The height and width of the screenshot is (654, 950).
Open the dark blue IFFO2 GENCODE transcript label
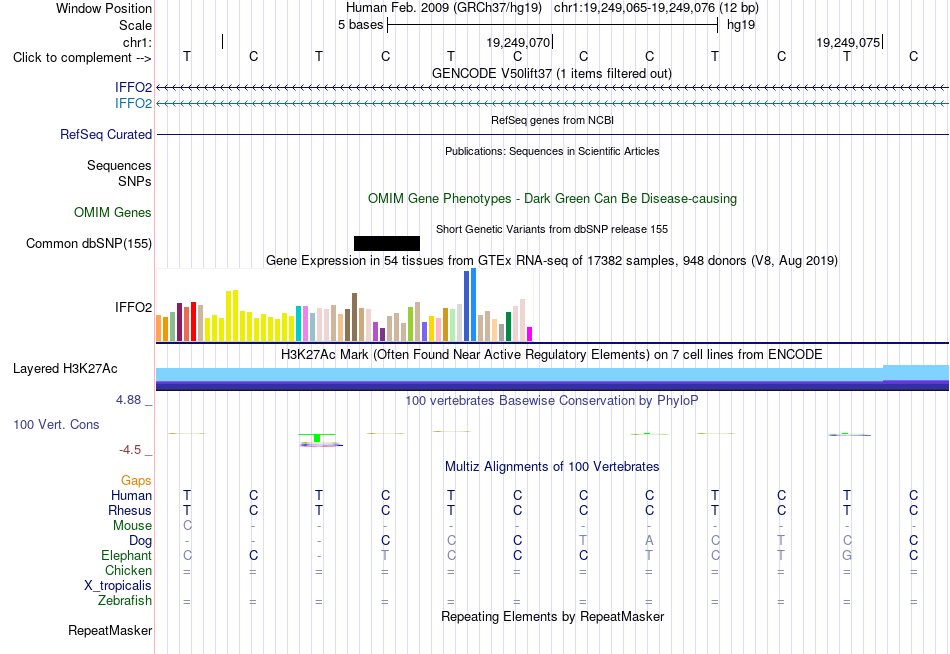click(133, 87)
